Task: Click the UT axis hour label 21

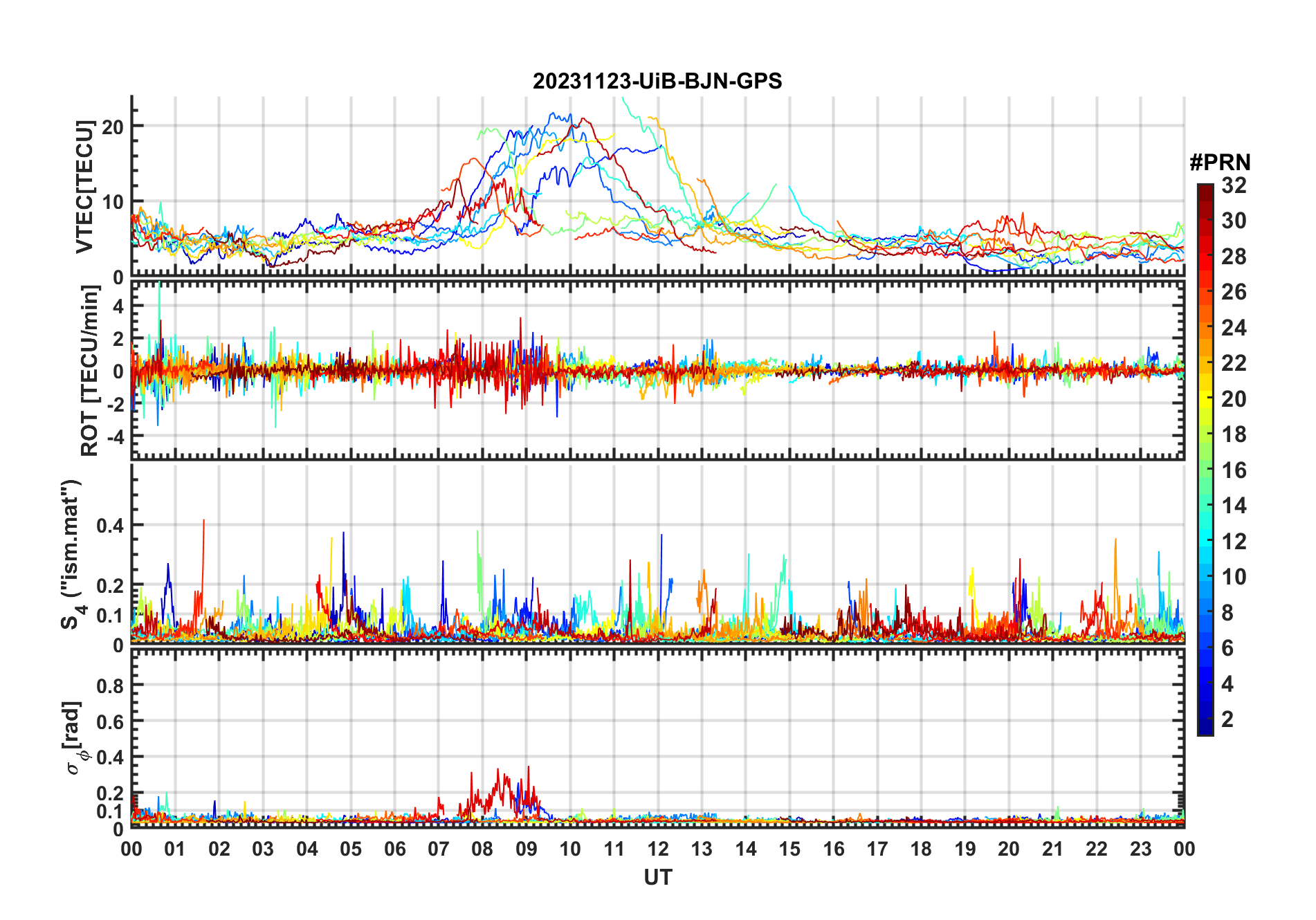Action: (1053, 849)
